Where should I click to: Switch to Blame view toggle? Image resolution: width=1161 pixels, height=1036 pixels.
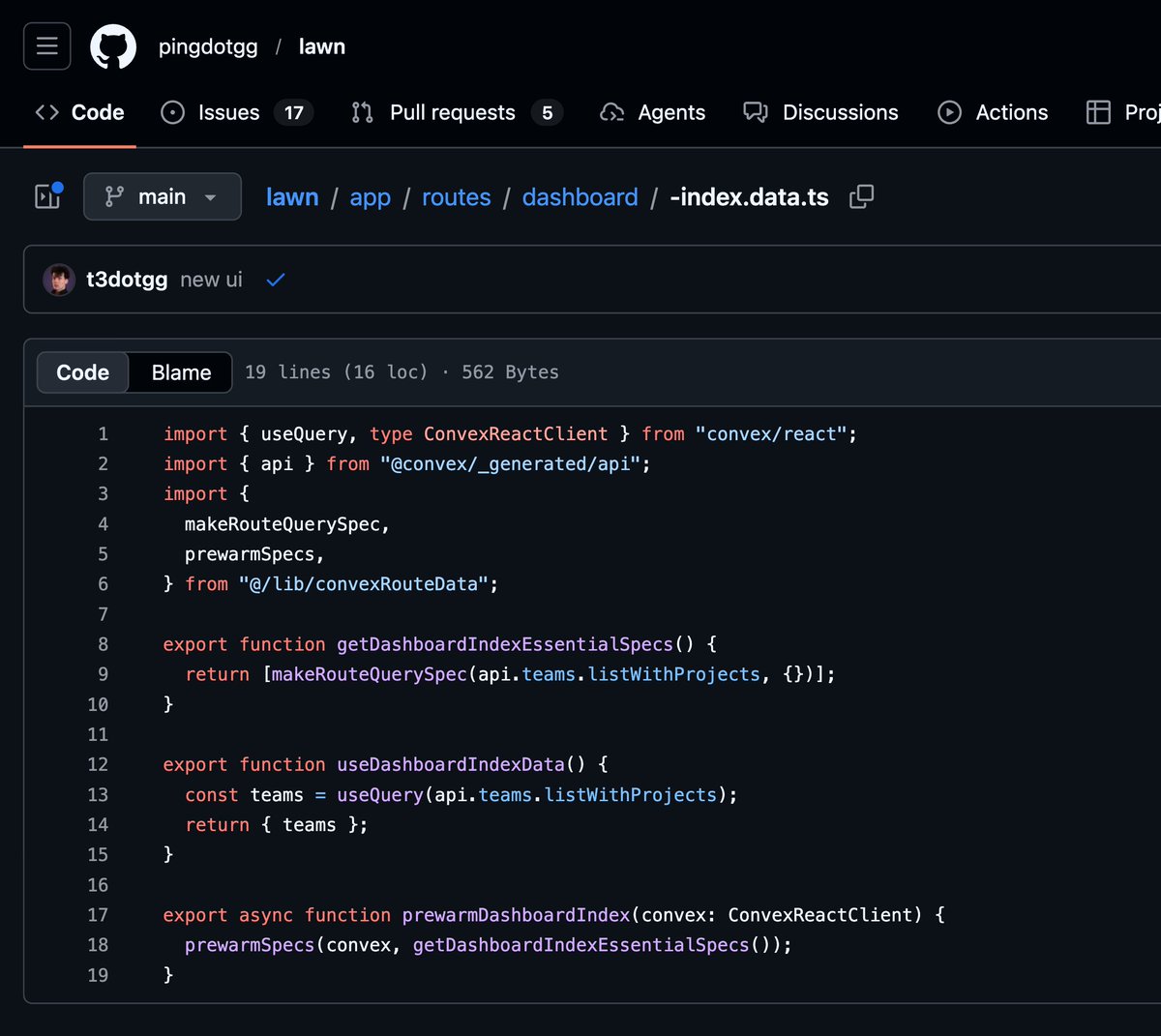181,372
